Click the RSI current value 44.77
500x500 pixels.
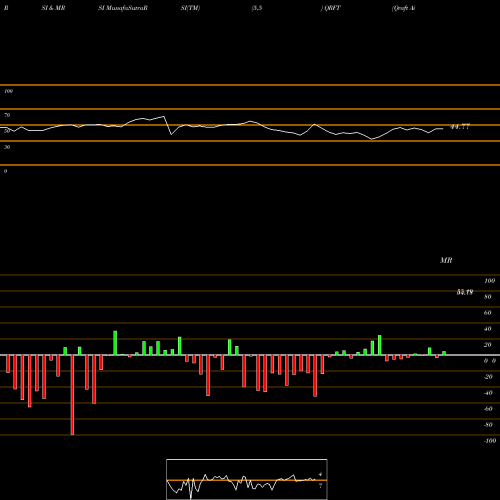point(460,127)
